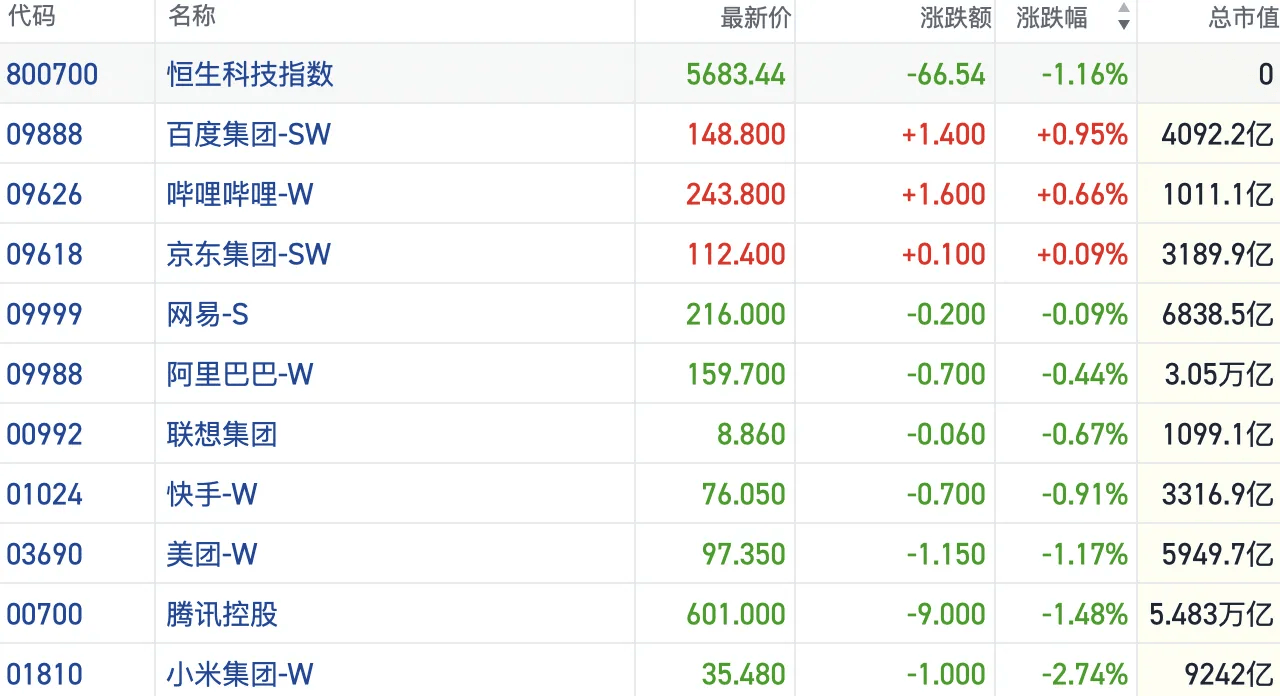Sort descending using the down arrow beside 涨跌幅
The image size is (1280, 696).
coord(1125,24)
